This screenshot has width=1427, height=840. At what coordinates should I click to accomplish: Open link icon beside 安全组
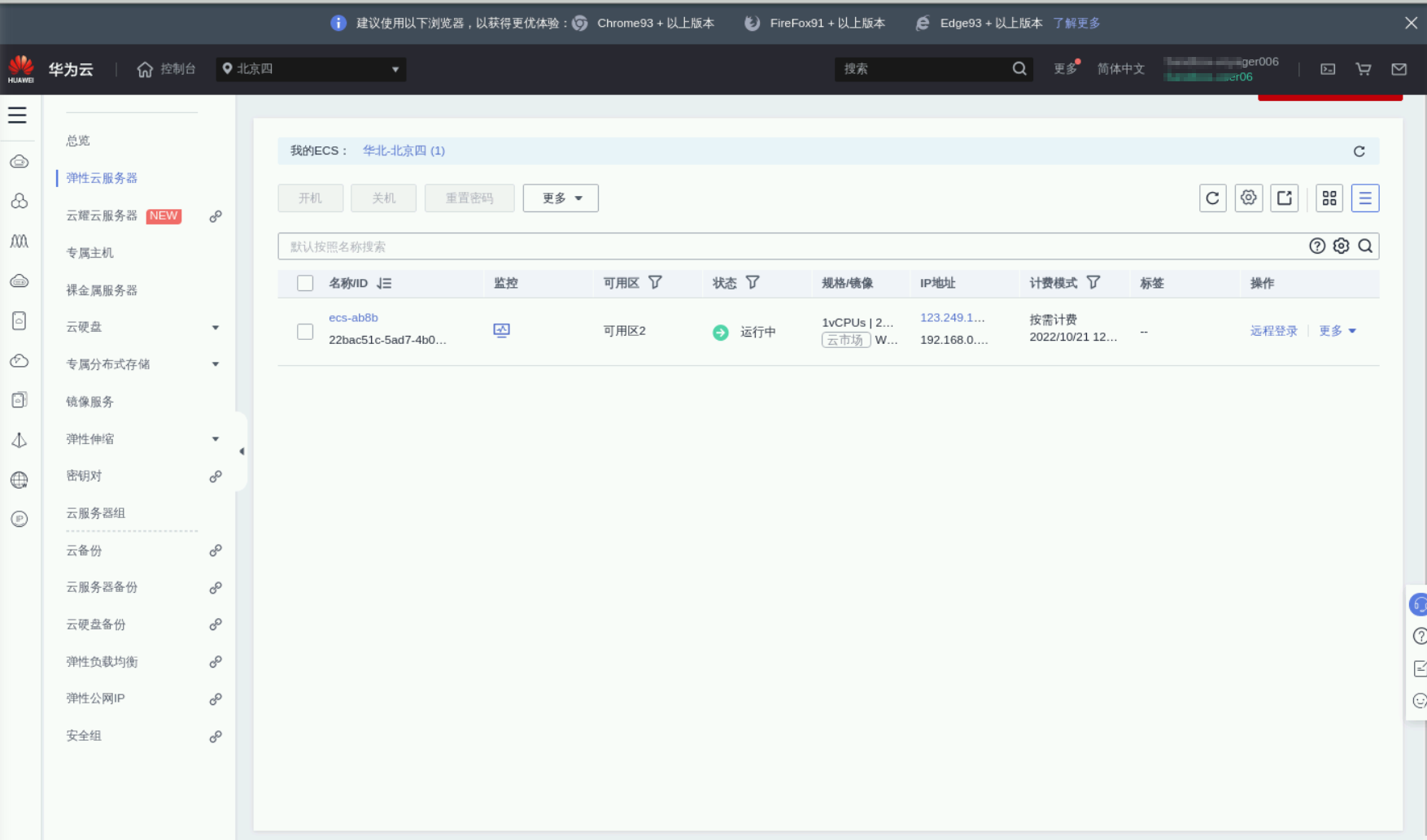click(x=216, y=737)
